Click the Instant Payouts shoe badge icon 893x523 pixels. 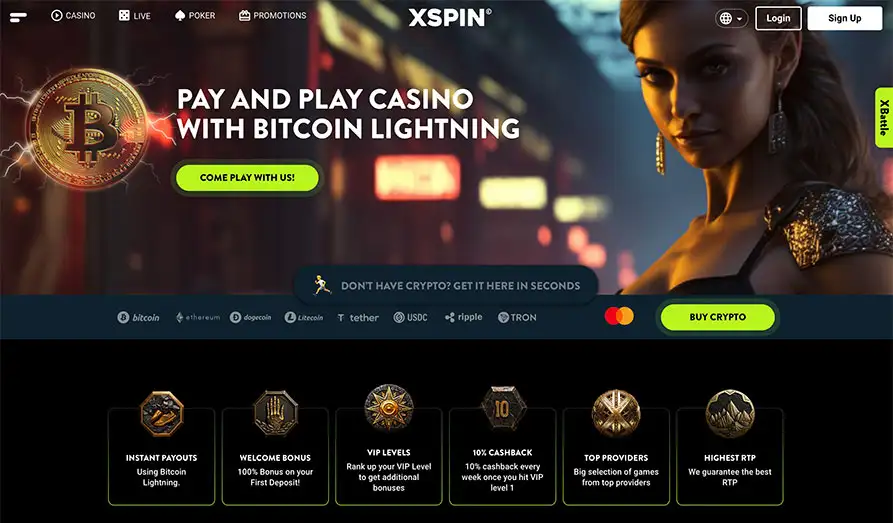coord(162,414)
